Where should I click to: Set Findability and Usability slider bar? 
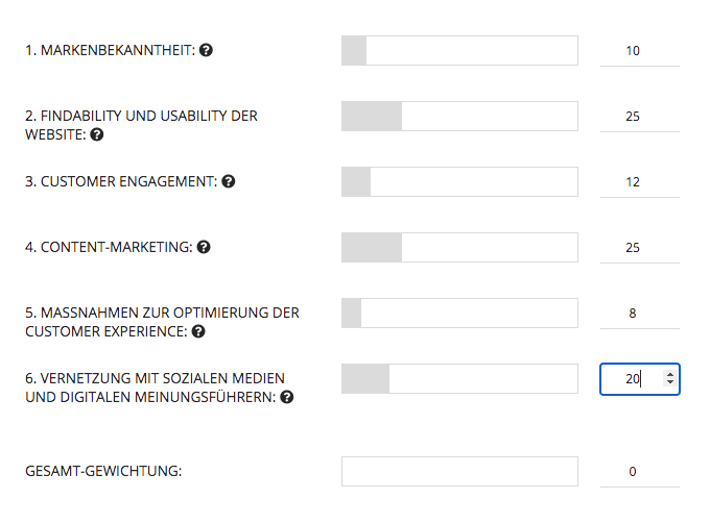tap(460, 116)
